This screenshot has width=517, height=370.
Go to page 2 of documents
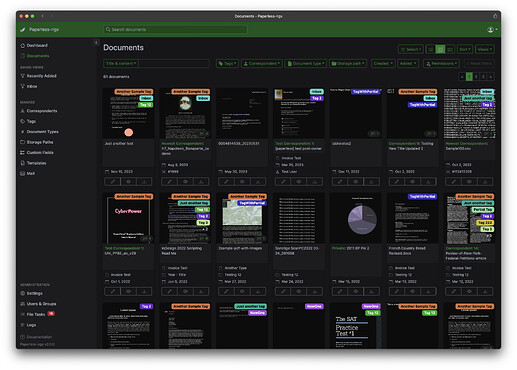pyautogui.click(x=476, y=77)
